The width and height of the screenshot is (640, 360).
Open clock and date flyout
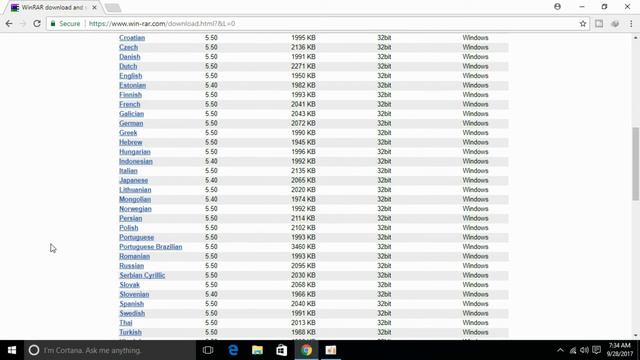point(620,350)
